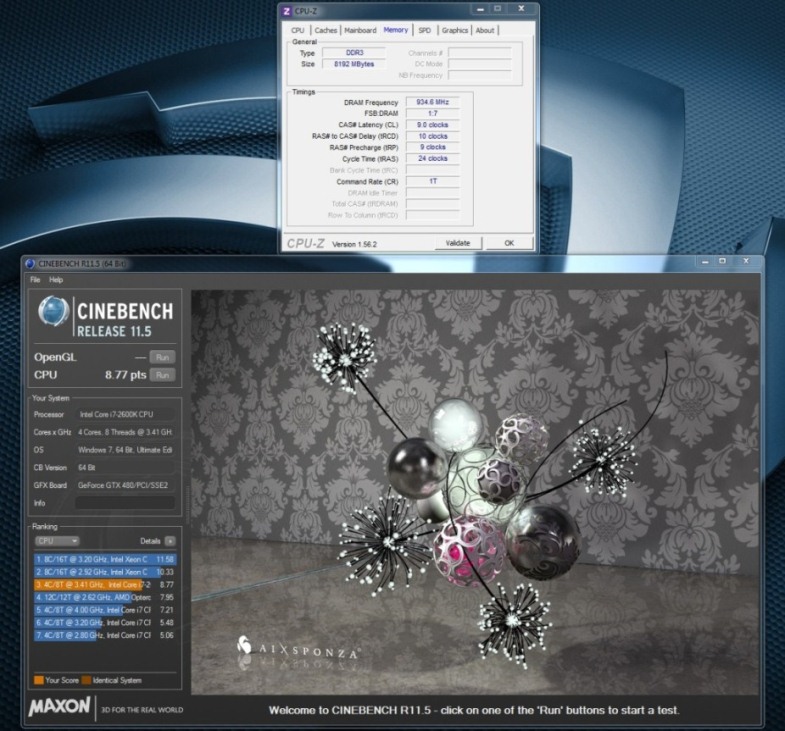Click the CAS# Latency value 9.0 clocks
Image resolution: width=785 pixels, height=731 pixels.
pyautogui.click(x=433, y=125)
